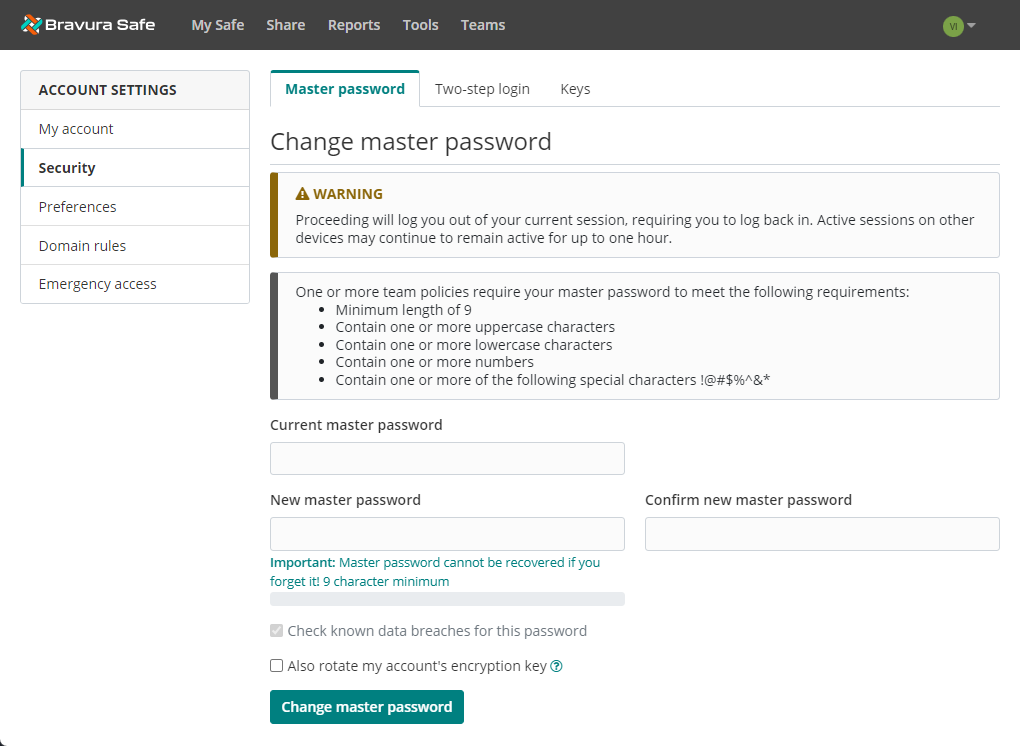
Task: Enable rotating my account's encryption key
Action: point(276,665)
